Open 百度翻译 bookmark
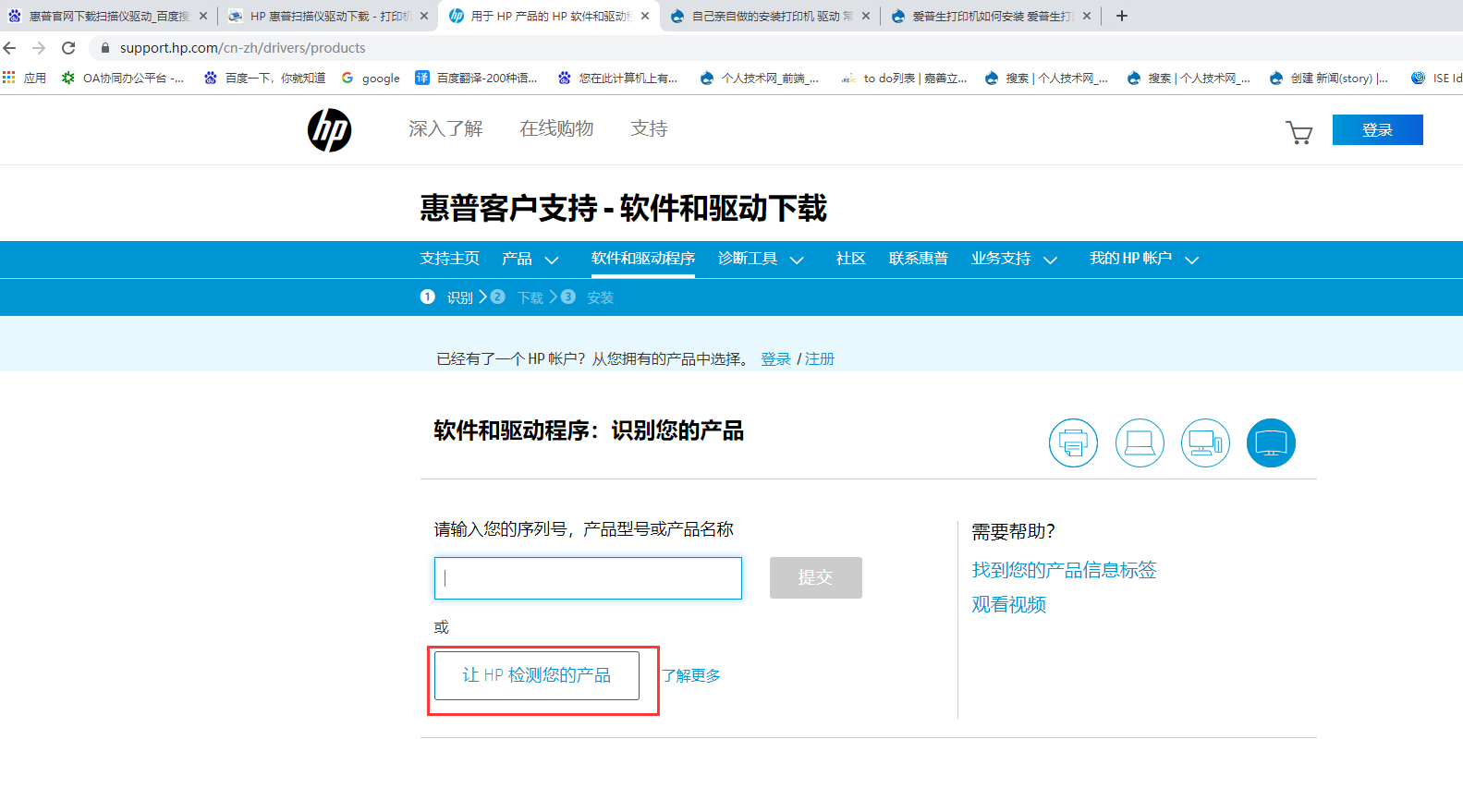This screenshot has width=1463, height=812. [477, 79]
